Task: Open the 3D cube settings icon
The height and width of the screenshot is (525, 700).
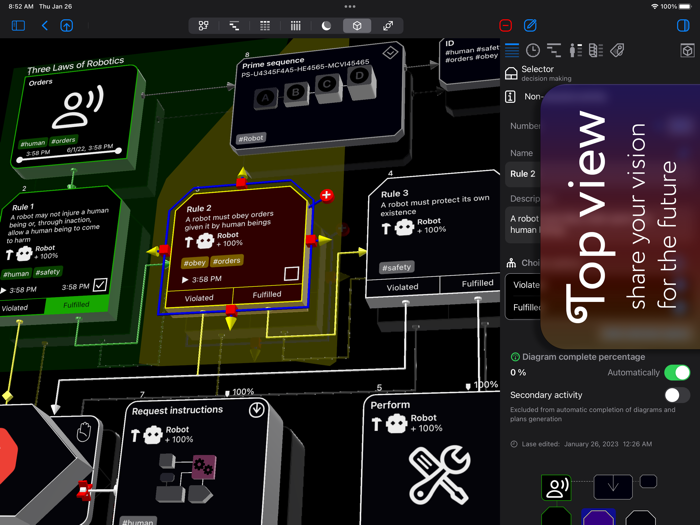Action: 687,50
